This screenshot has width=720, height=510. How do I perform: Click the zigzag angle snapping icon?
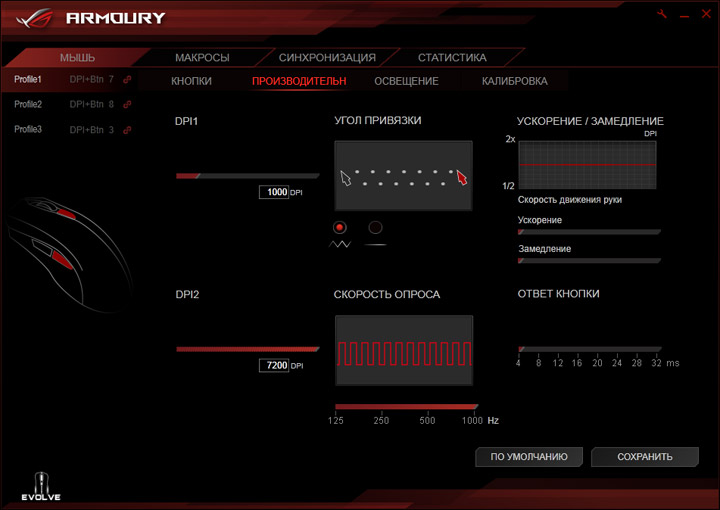(x=340, y=245)
